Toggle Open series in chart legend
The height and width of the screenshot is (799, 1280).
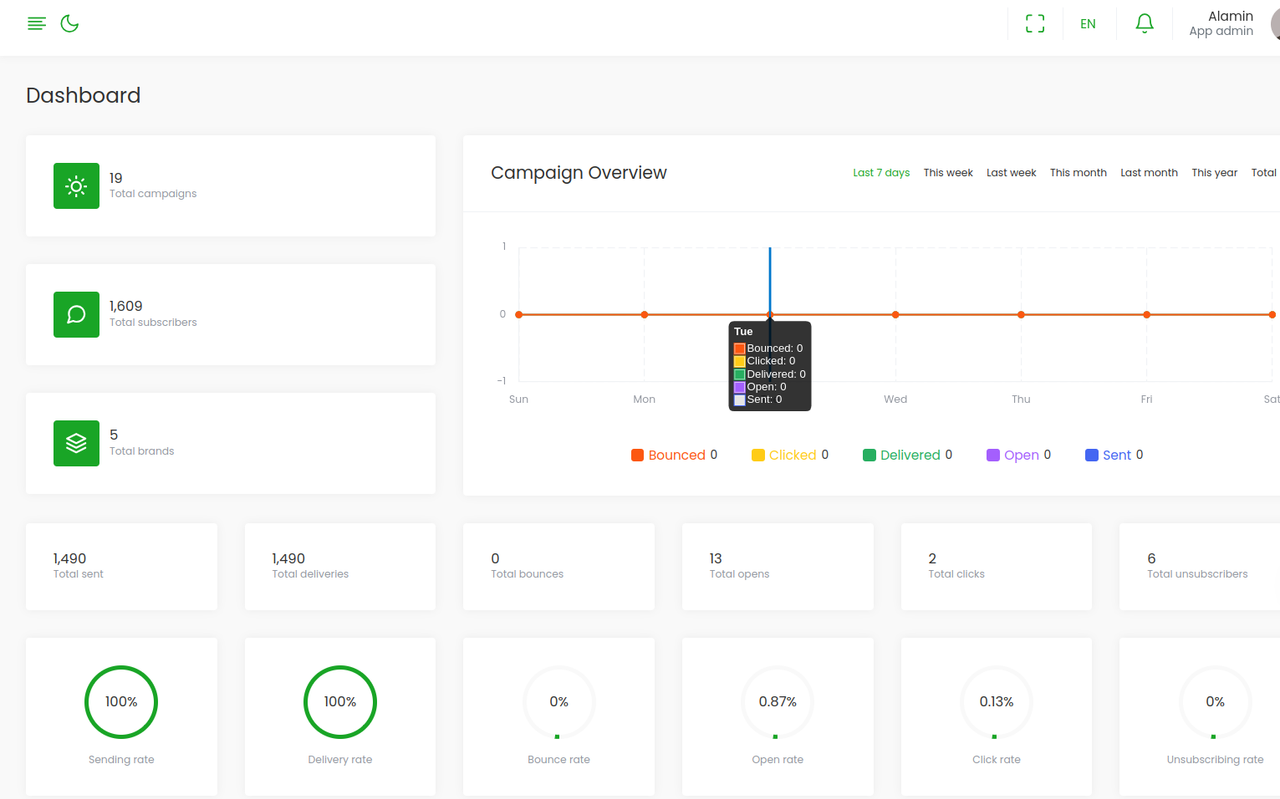[1018, 455]
